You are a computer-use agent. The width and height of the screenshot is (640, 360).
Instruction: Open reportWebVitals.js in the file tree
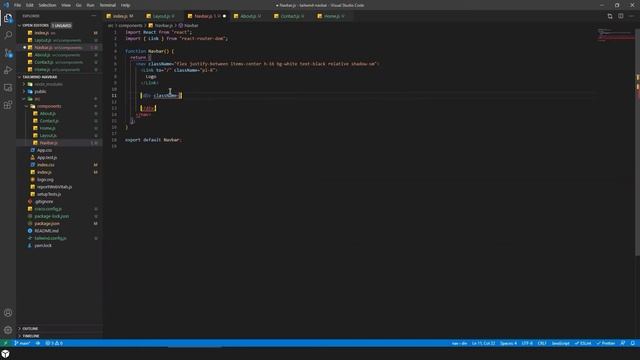coord(54,187)
